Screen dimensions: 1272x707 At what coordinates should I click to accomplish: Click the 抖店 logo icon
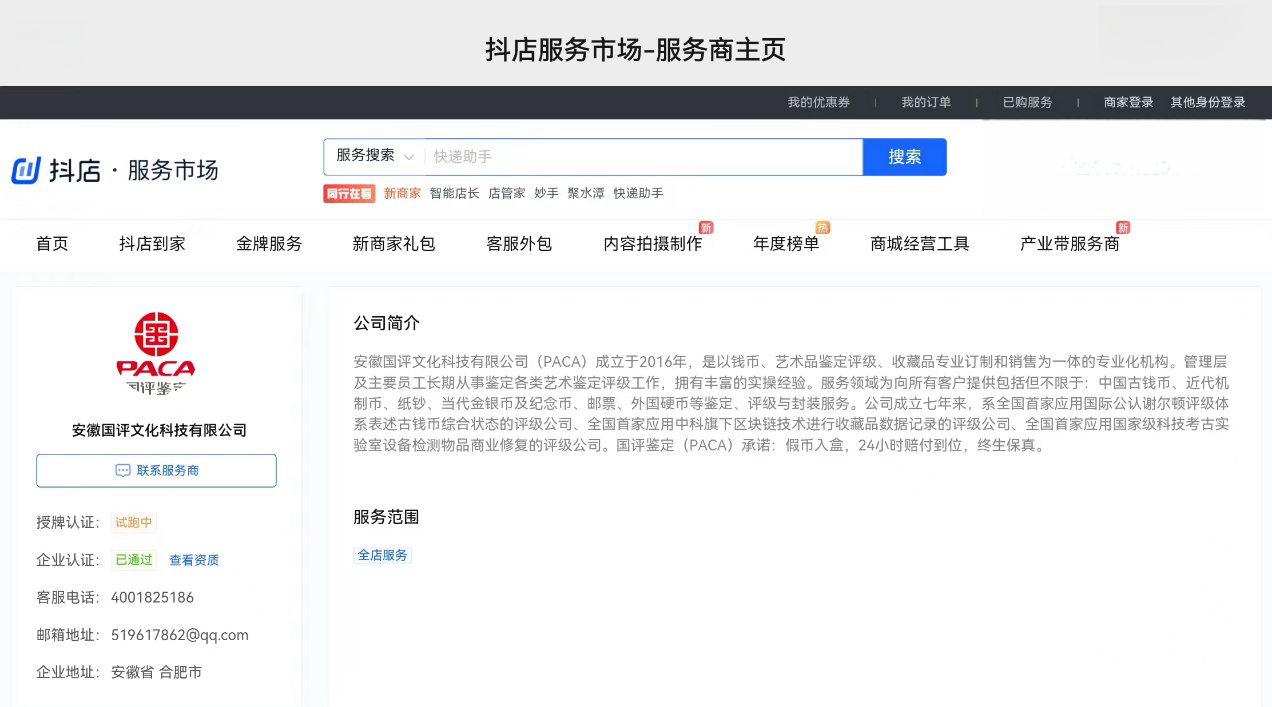pyautogui.click(x=25, y=170)
